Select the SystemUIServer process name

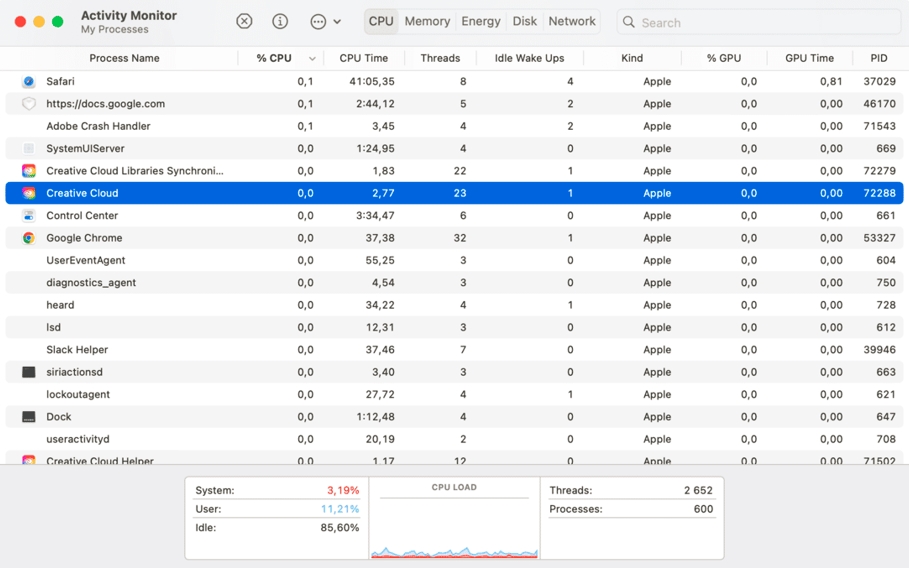coord(85,148)
